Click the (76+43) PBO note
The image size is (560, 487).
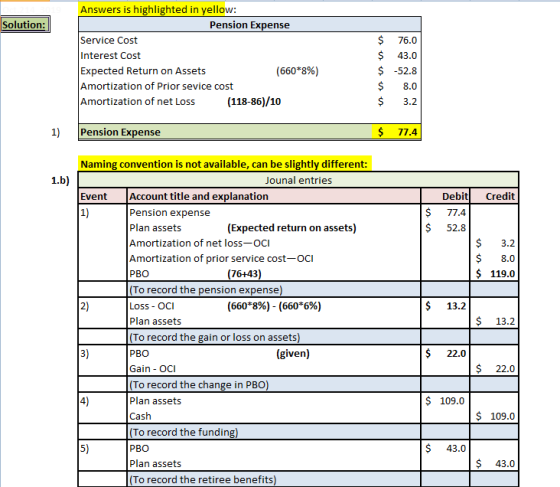[x=244, y=274]
